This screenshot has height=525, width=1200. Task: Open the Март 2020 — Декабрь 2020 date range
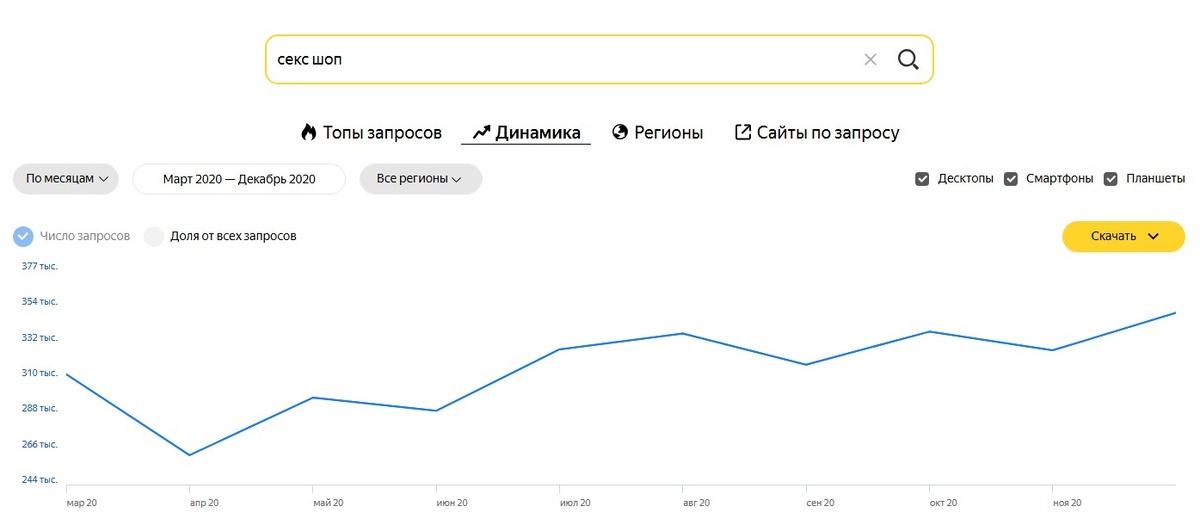pos(239,179)
